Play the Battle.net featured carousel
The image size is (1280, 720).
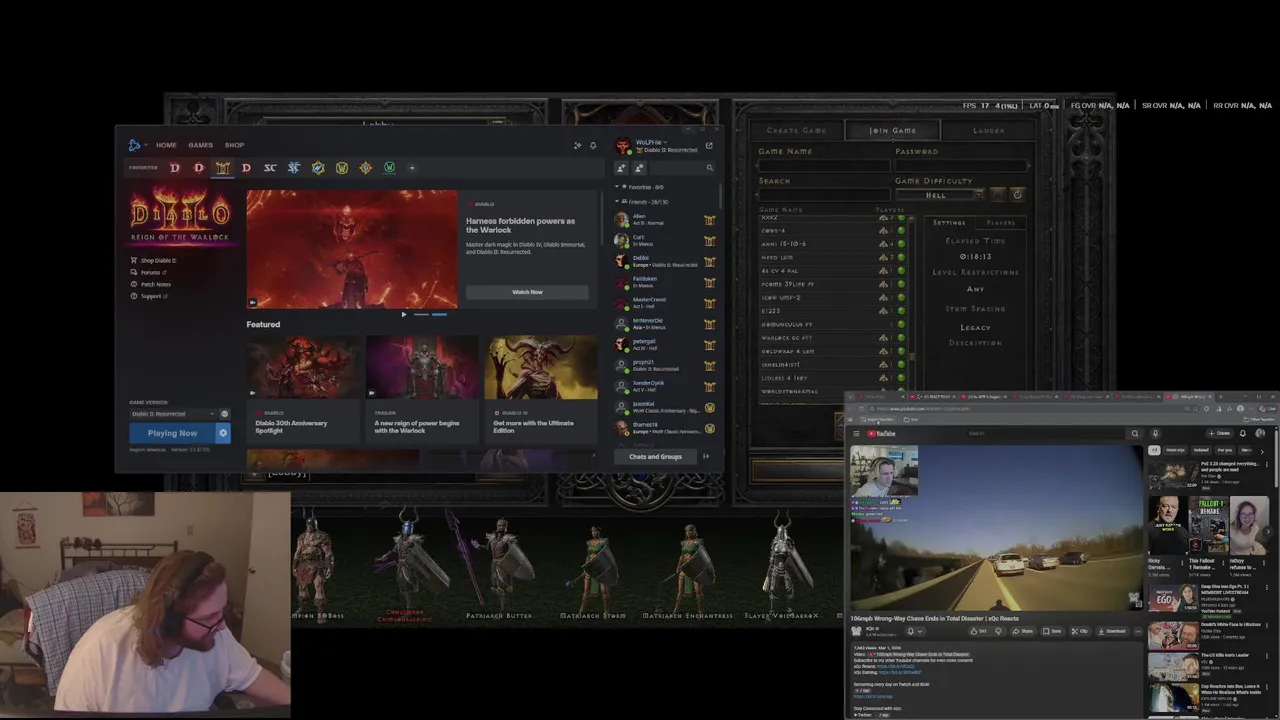[404, 314]
